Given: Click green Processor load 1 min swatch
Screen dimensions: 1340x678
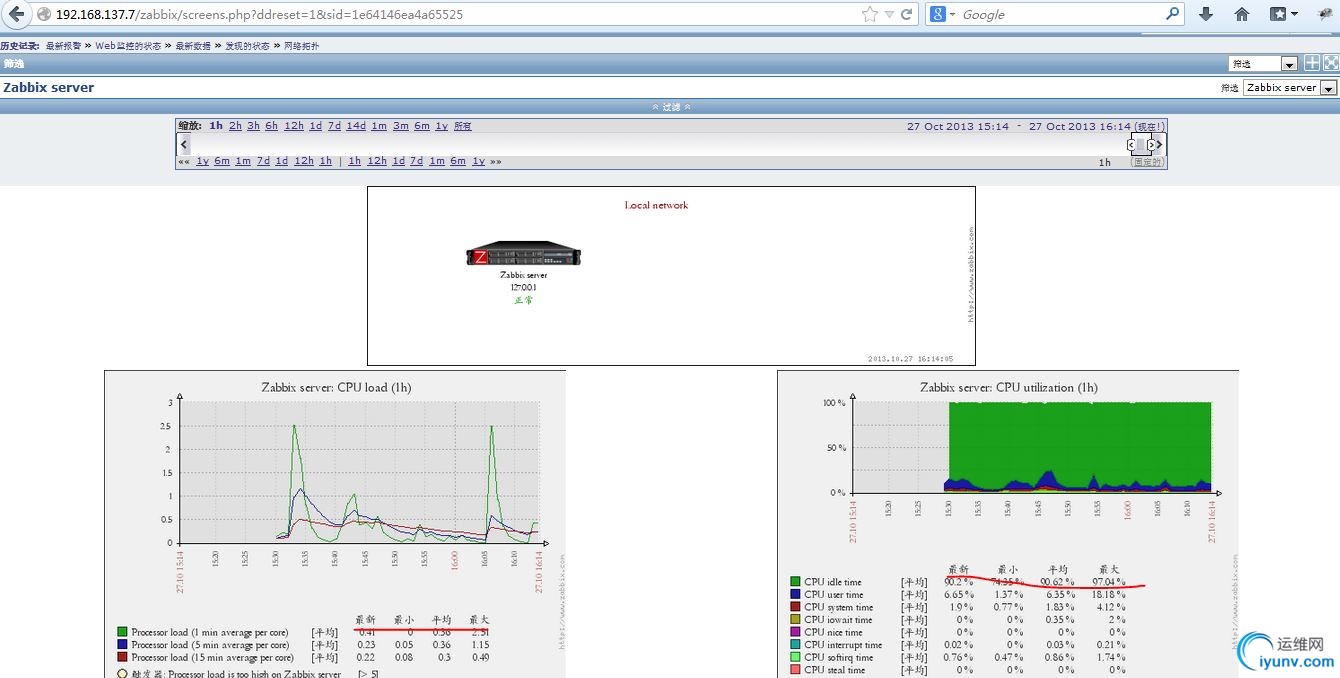Looking at the screenshot, I should [x=122, y=632].
